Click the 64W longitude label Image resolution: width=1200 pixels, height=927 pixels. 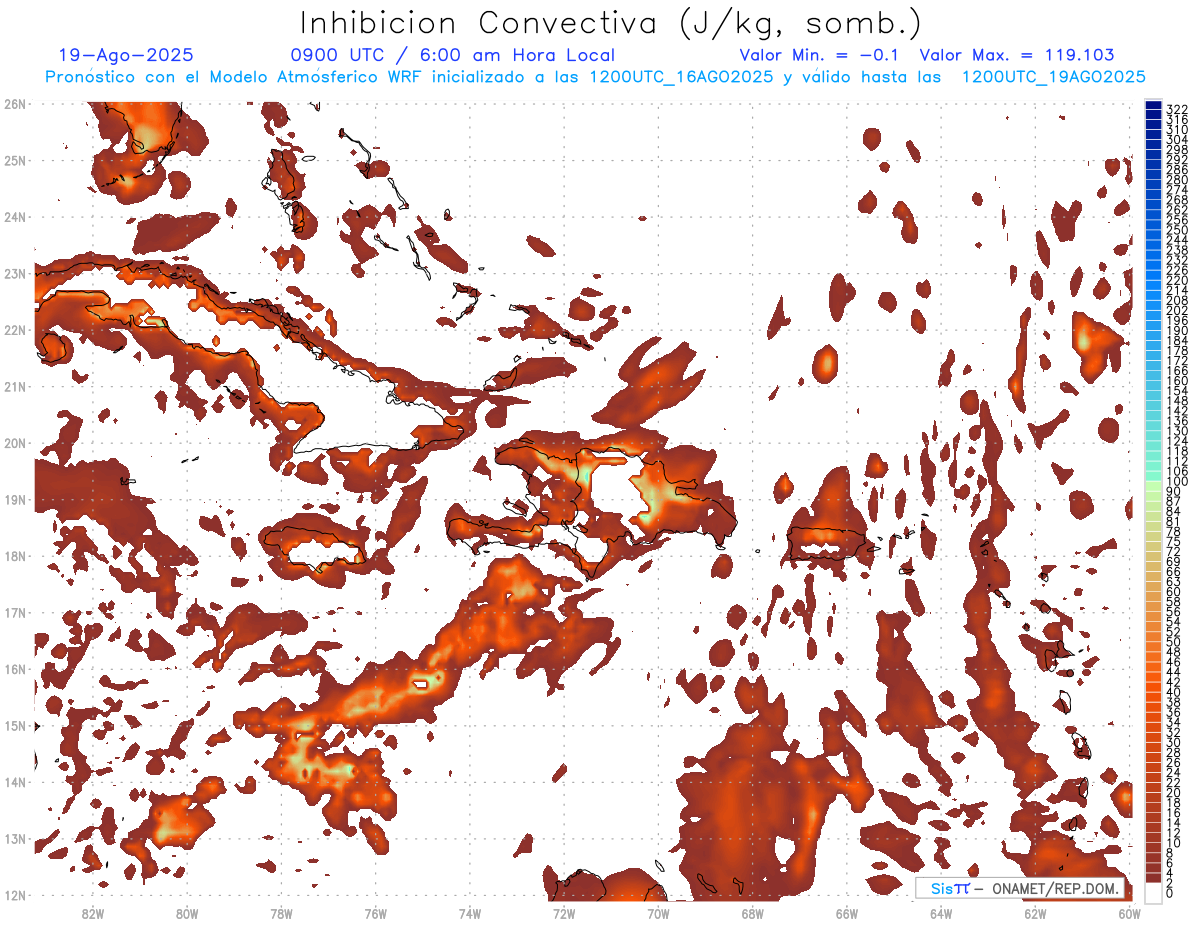(941, 914)
